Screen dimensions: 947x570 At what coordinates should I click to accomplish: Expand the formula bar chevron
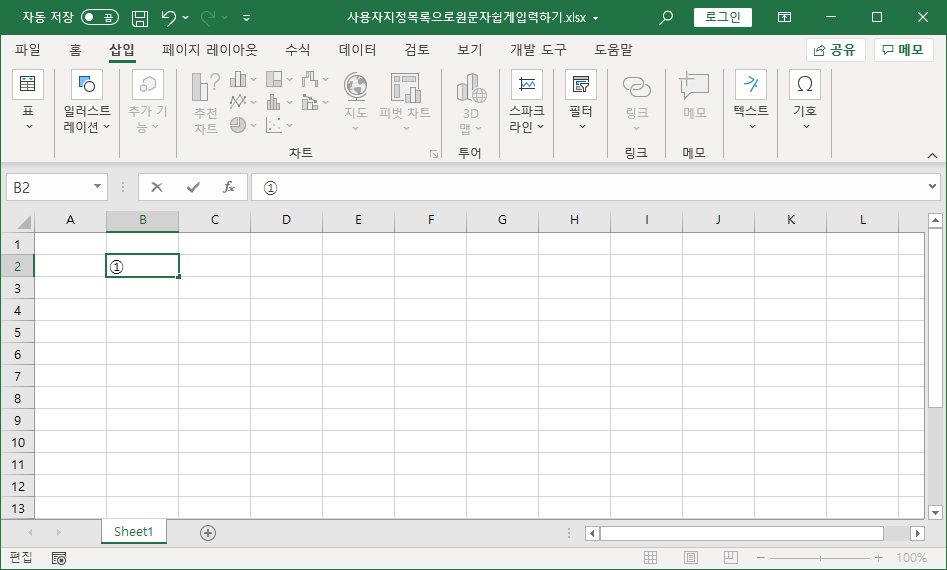click(933, 187)
